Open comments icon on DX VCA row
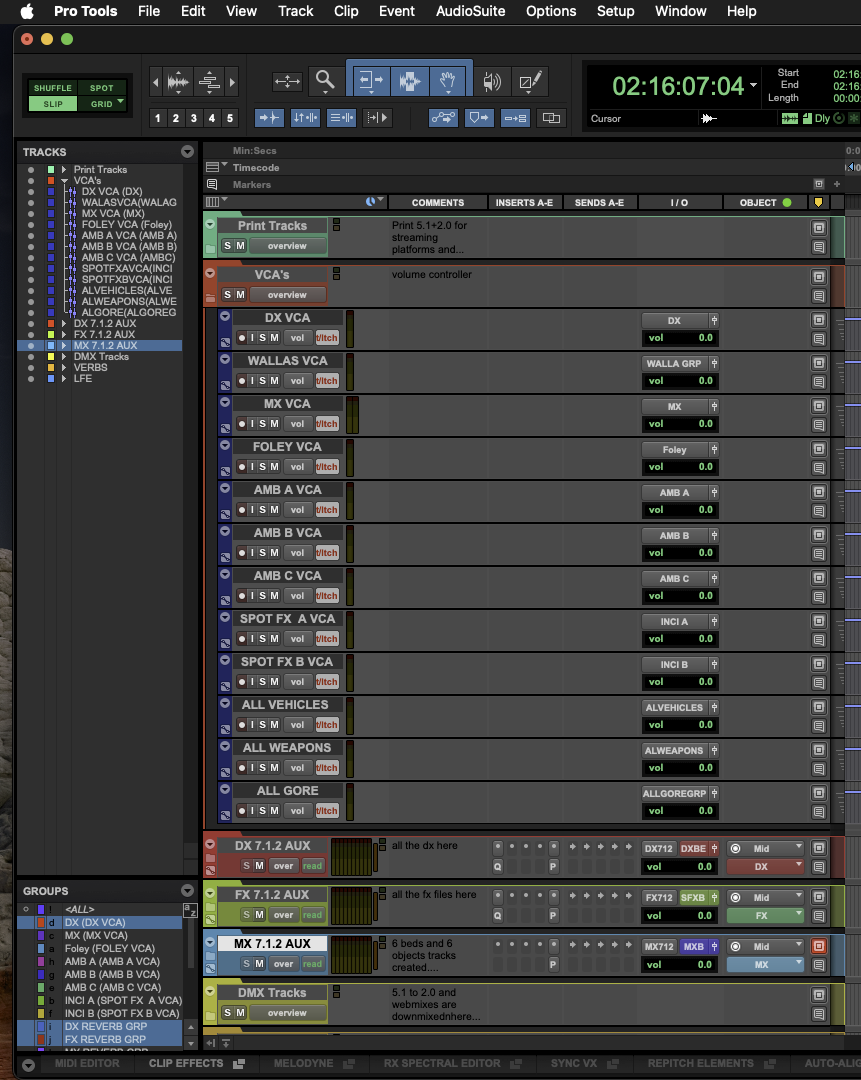This screenshot has width=861, height=1080. click(819, 339)
